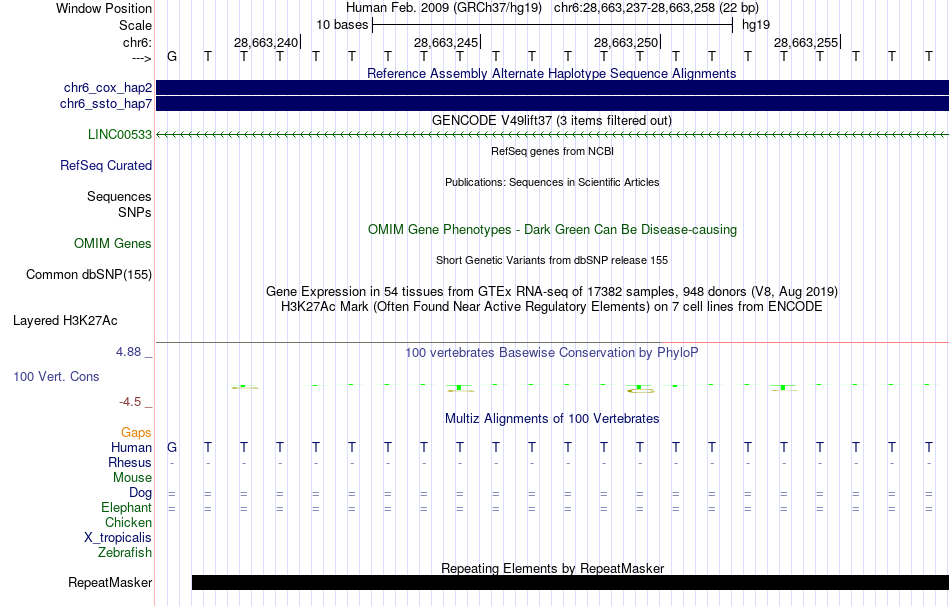Open the Layered H3K27Ac track label
The image size is (950, 606).
tap(65, 321)
